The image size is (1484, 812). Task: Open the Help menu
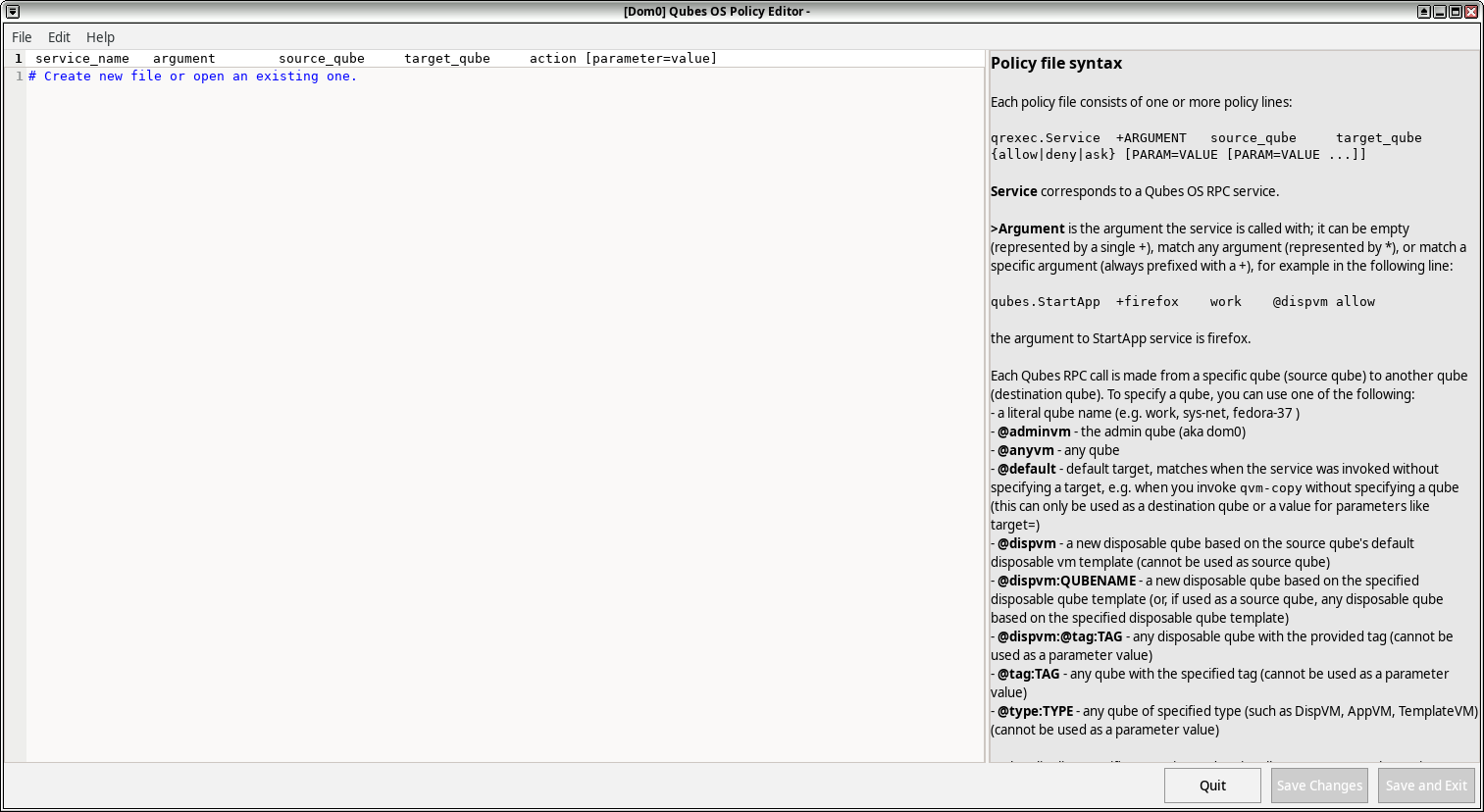coord(100,36)
